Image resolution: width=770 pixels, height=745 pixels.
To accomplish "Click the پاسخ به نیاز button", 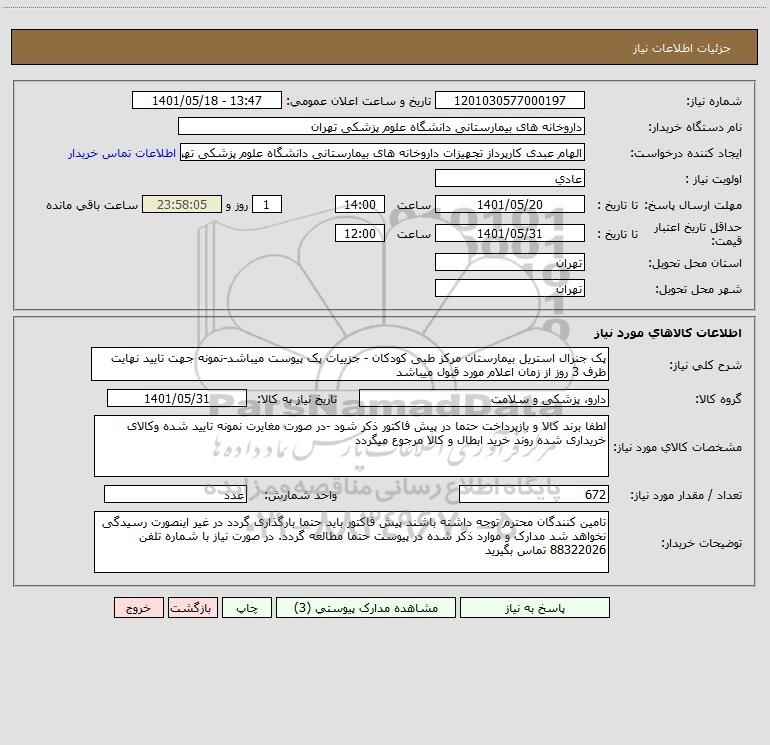I will (534, 607).
